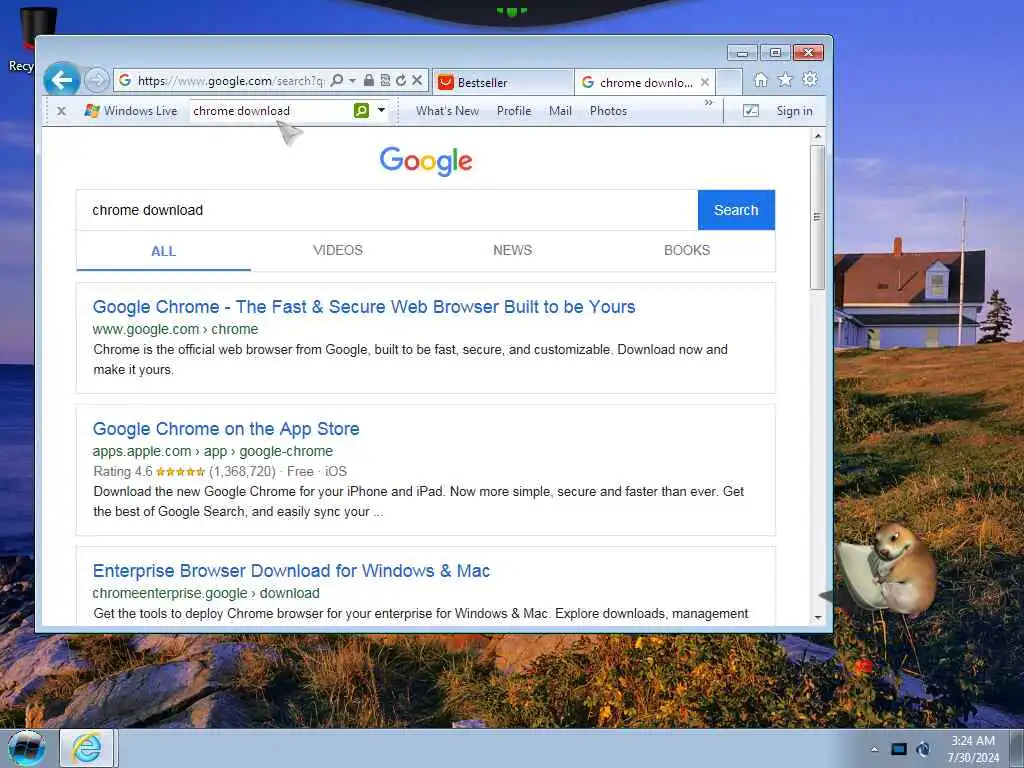Open a new blank tab
The width and height of the screenshot is (1024, 768).
tap(729, 82)
